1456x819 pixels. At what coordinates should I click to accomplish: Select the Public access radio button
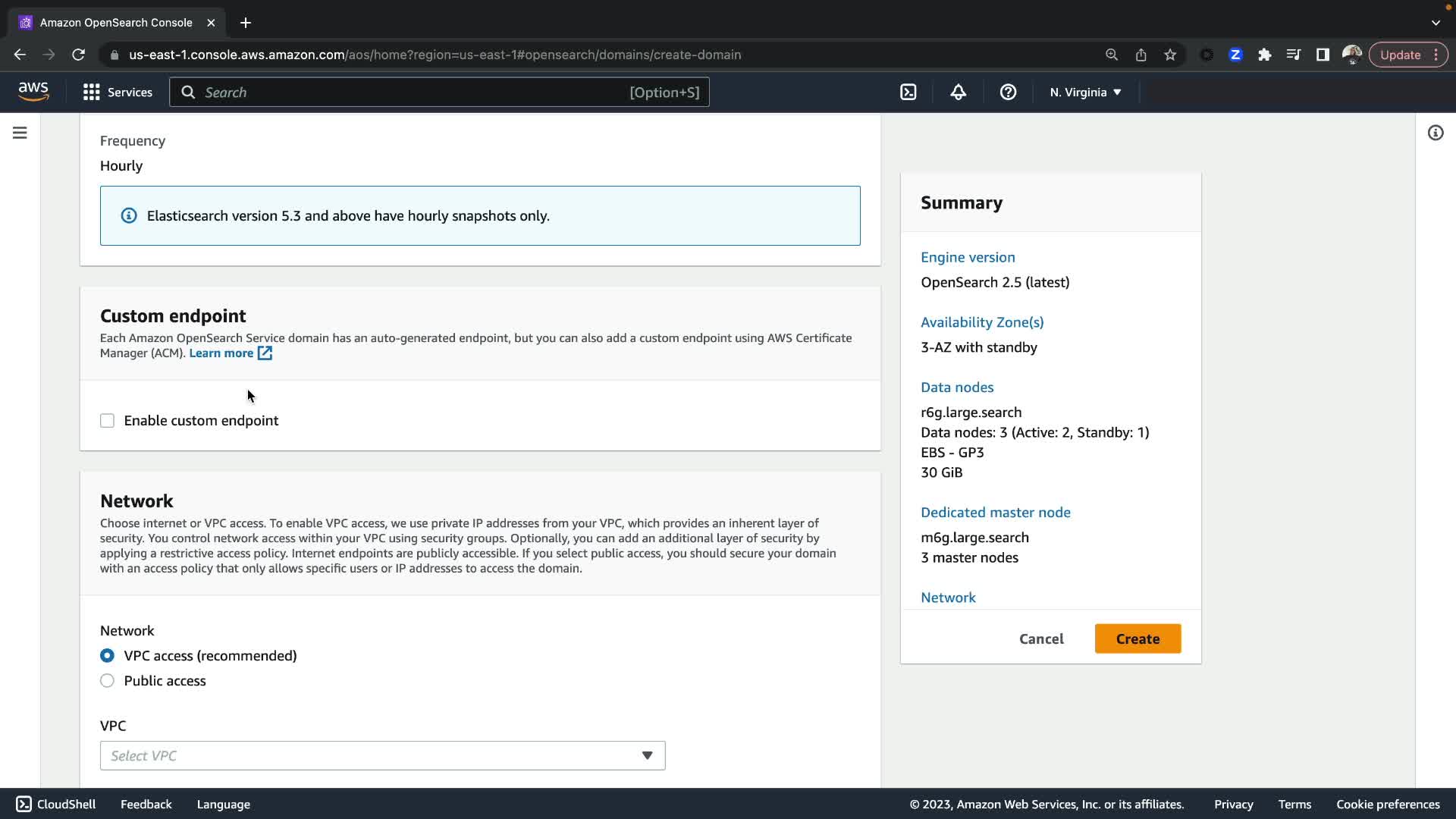click(107, 681)
